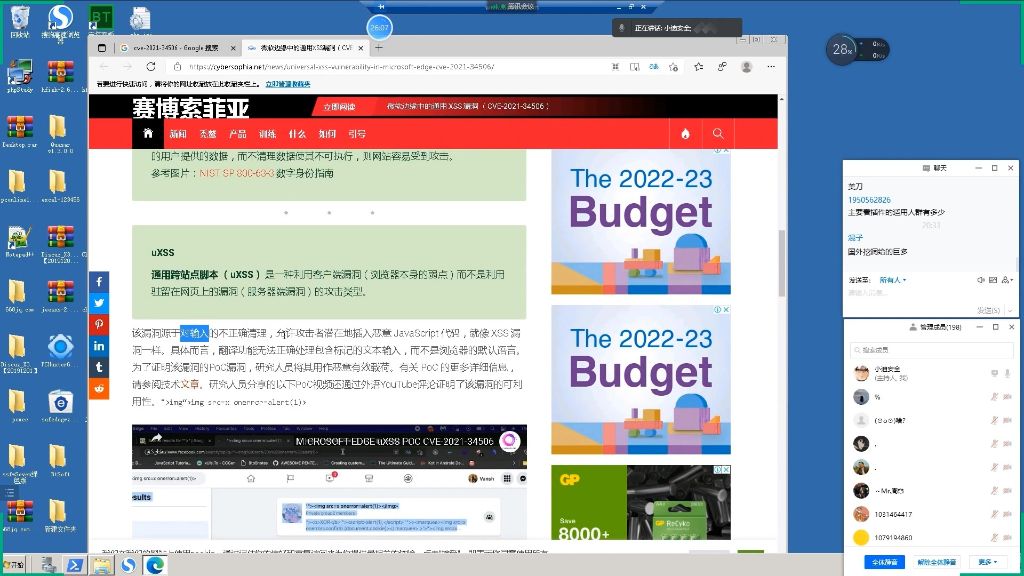The height and width of the screenshot is (576, 1024).
Task: Click the blue meeting timer circle
Action: coord(379,27)
